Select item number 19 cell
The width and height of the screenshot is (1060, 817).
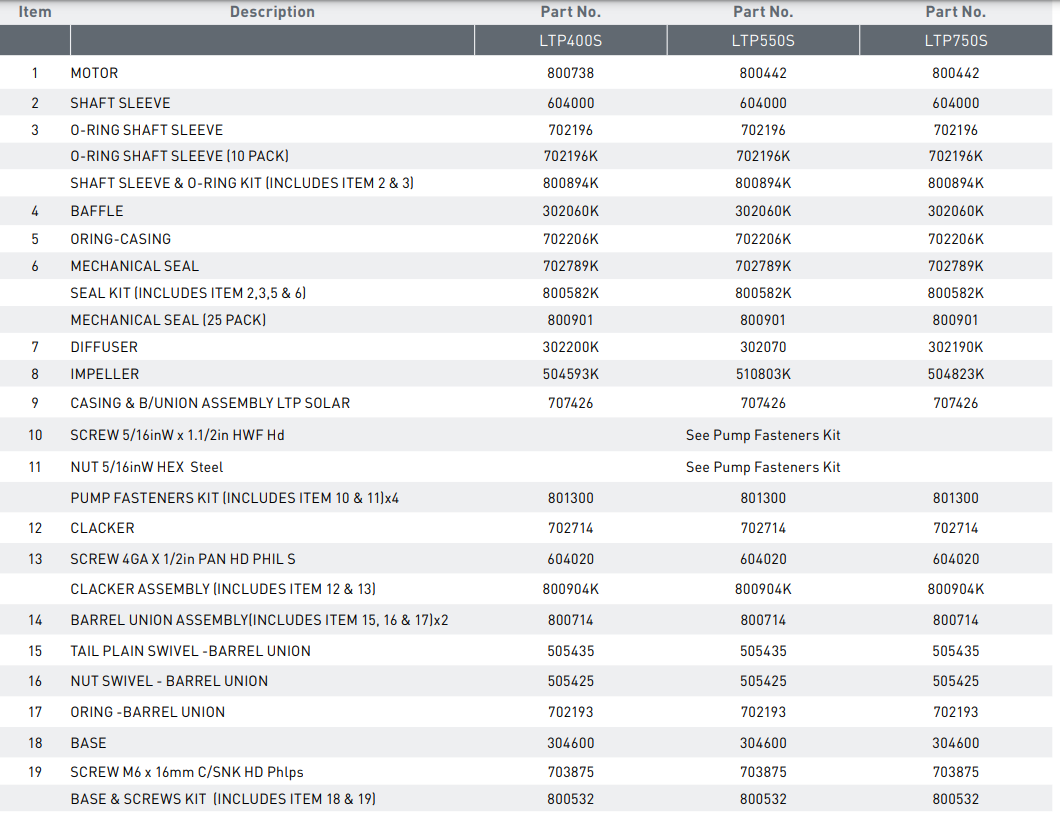pyautogui.click(x=35, y=772)
